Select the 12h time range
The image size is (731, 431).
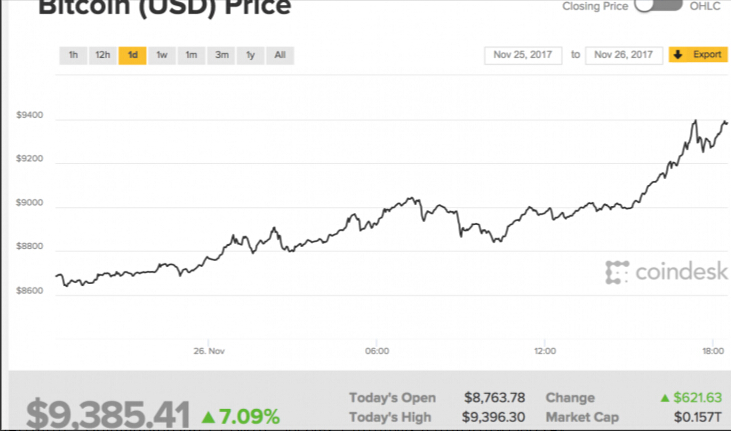click(102, 55)
